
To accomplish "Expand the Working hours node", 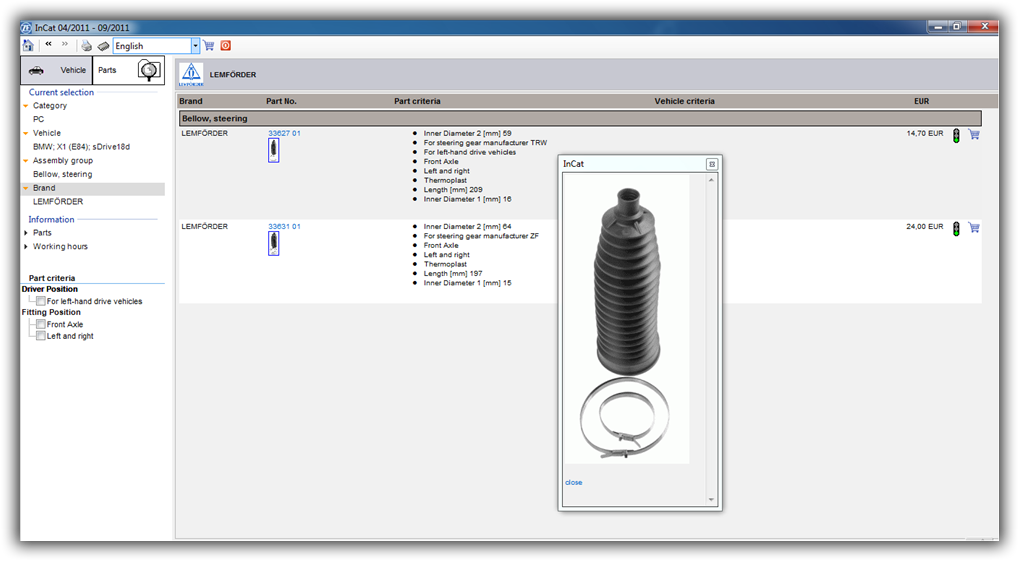I will click(25, 247).
